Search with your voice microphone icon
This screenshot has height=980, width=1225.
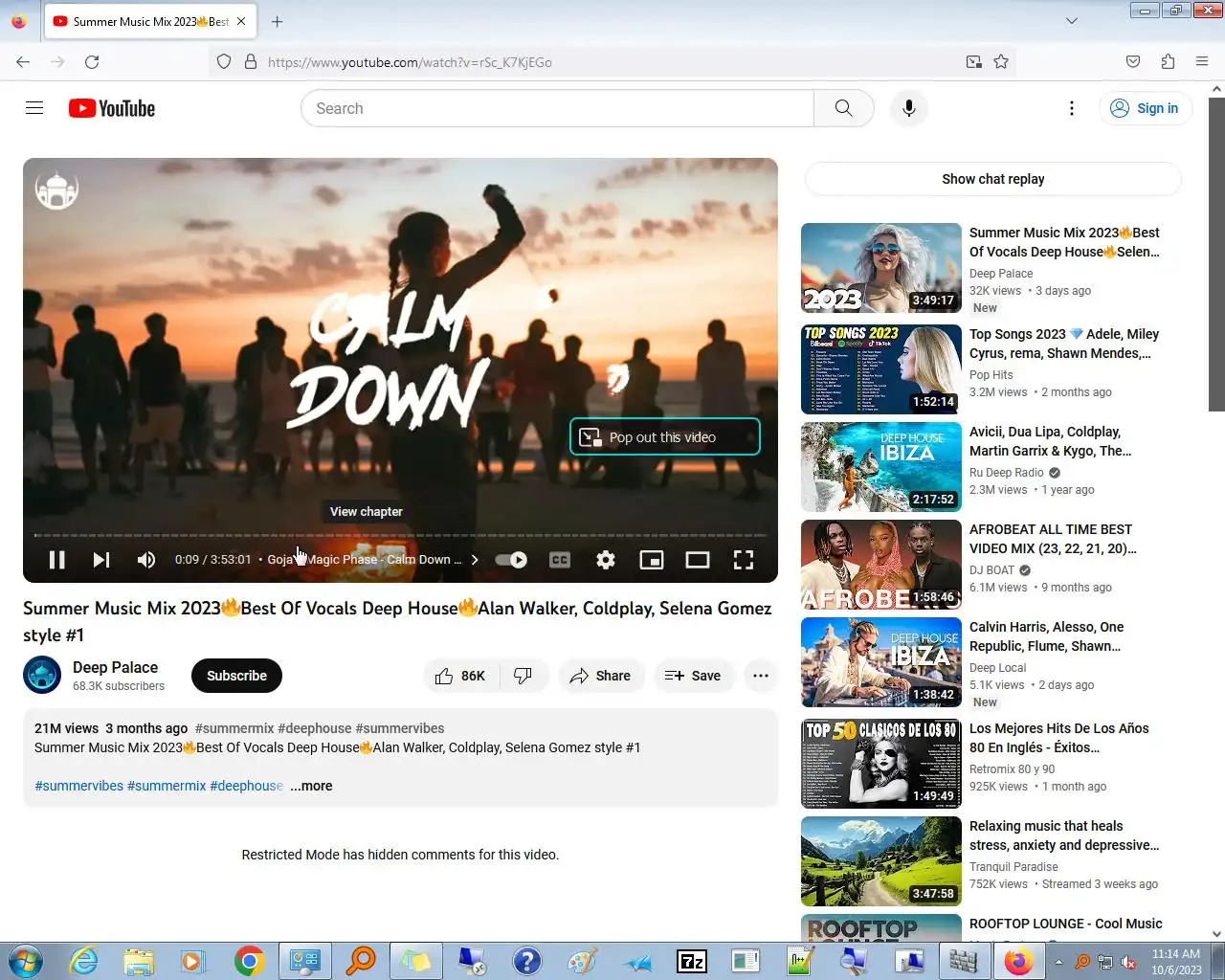click(x=909, y=108)
